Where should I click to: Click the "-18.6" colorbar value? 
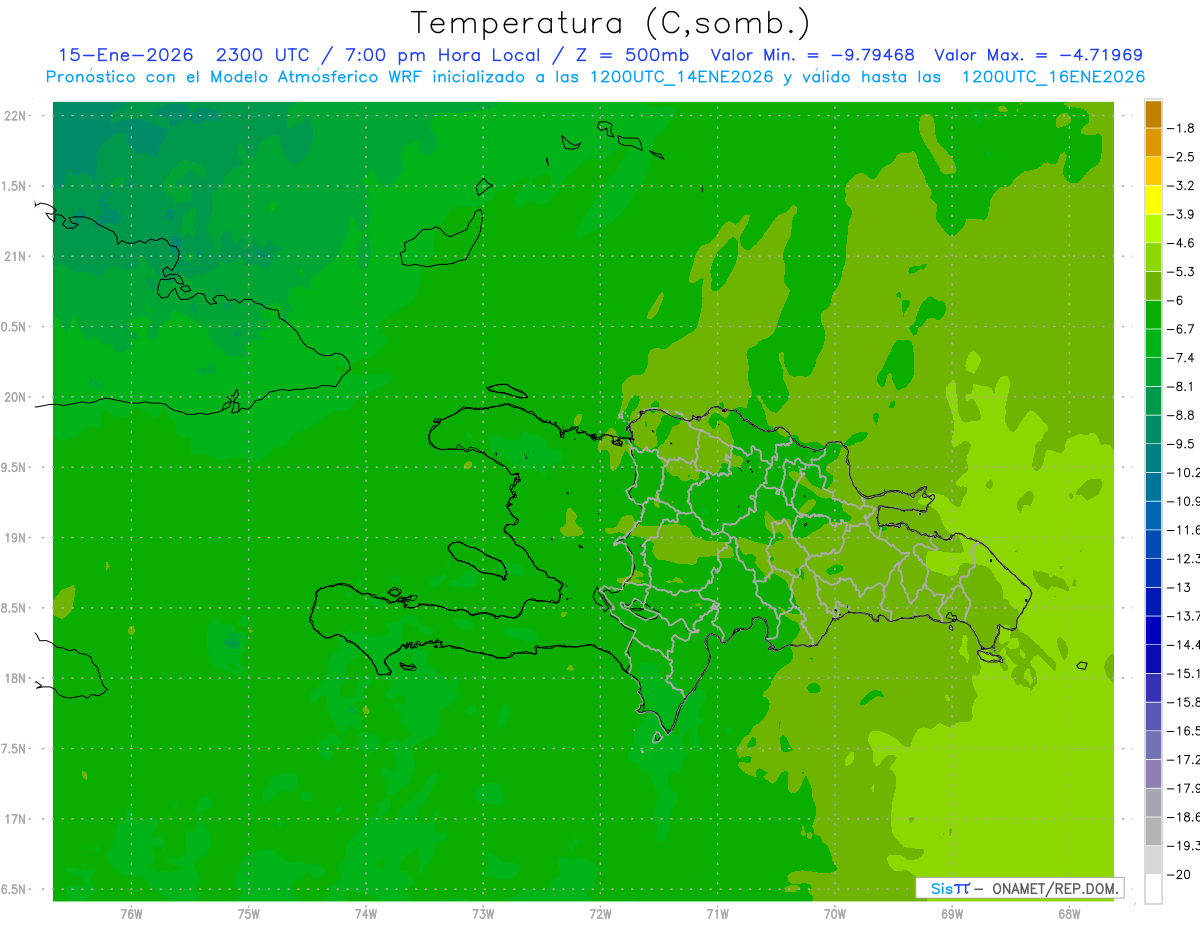(x=1184, y=817)
